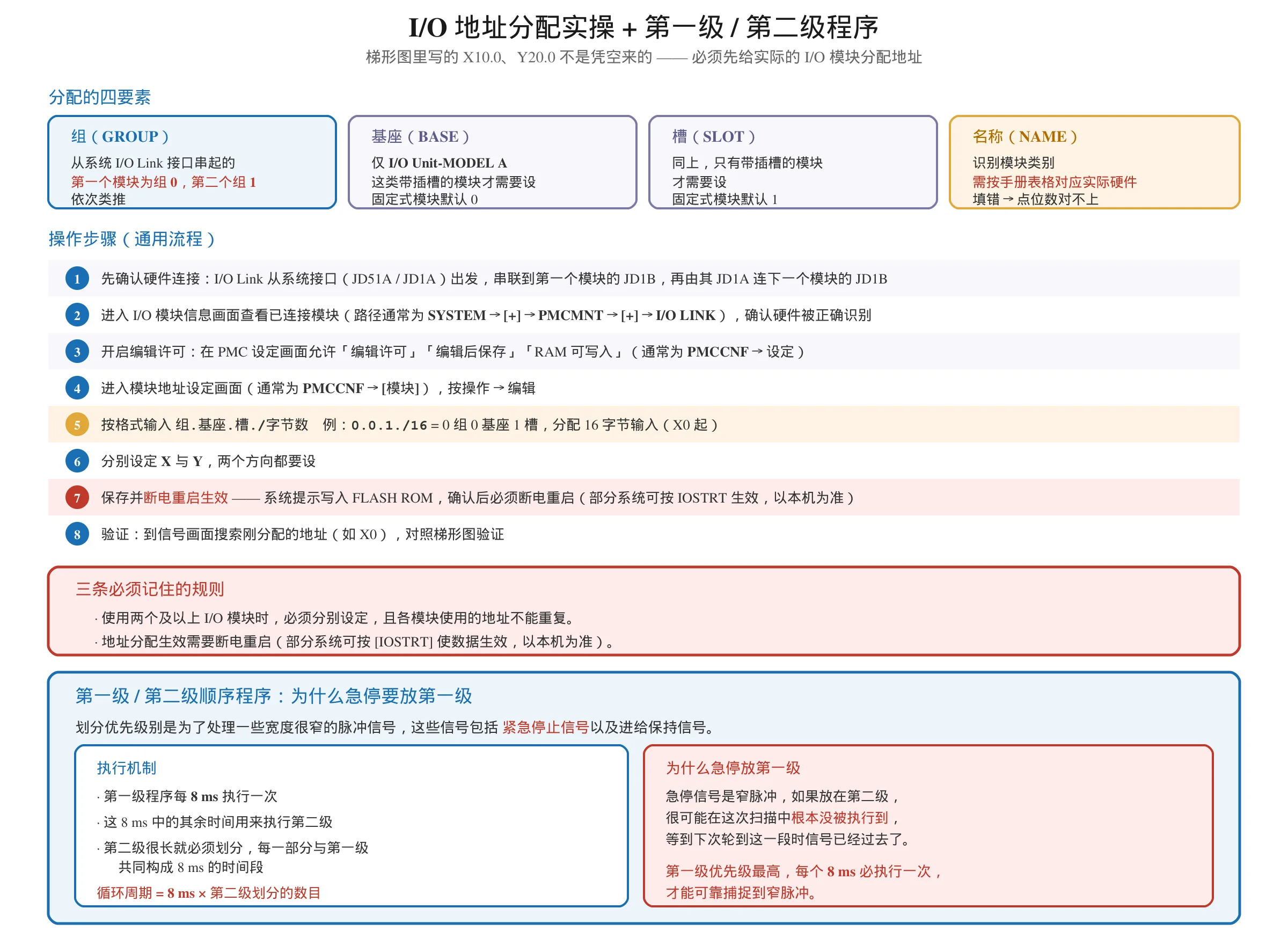Click the step 4 number circle

tap(77, 389)
